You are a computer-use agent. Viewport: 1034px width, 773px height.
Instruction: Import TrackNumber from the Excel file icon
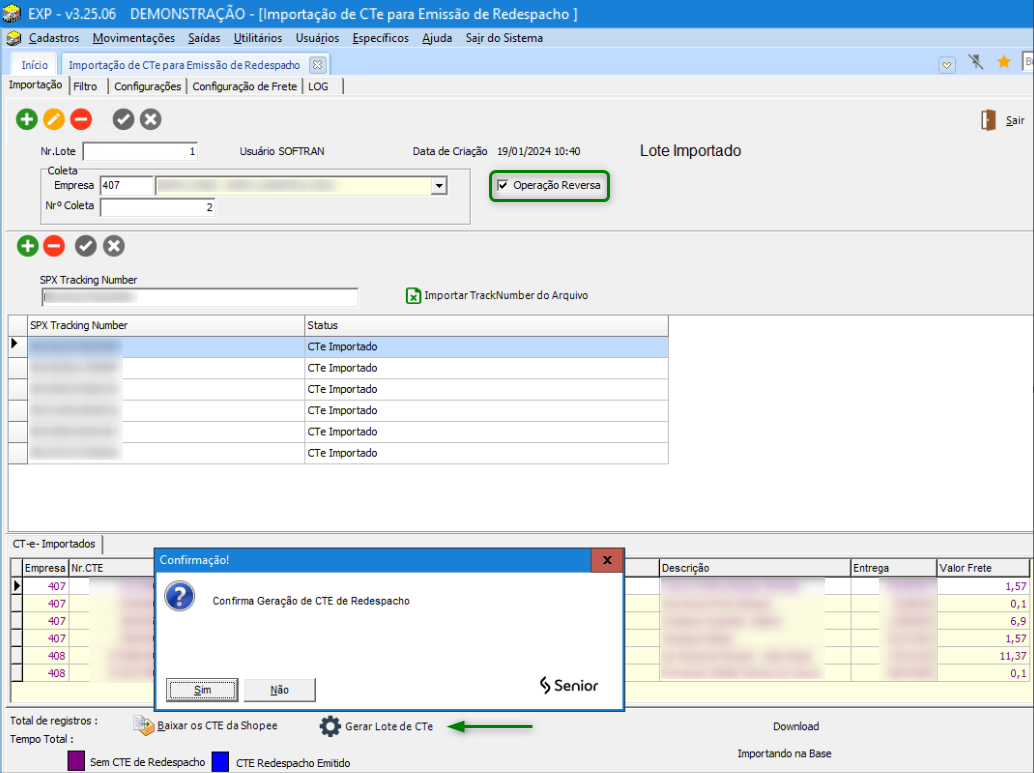pyautogui.click(x=413, y=295)
